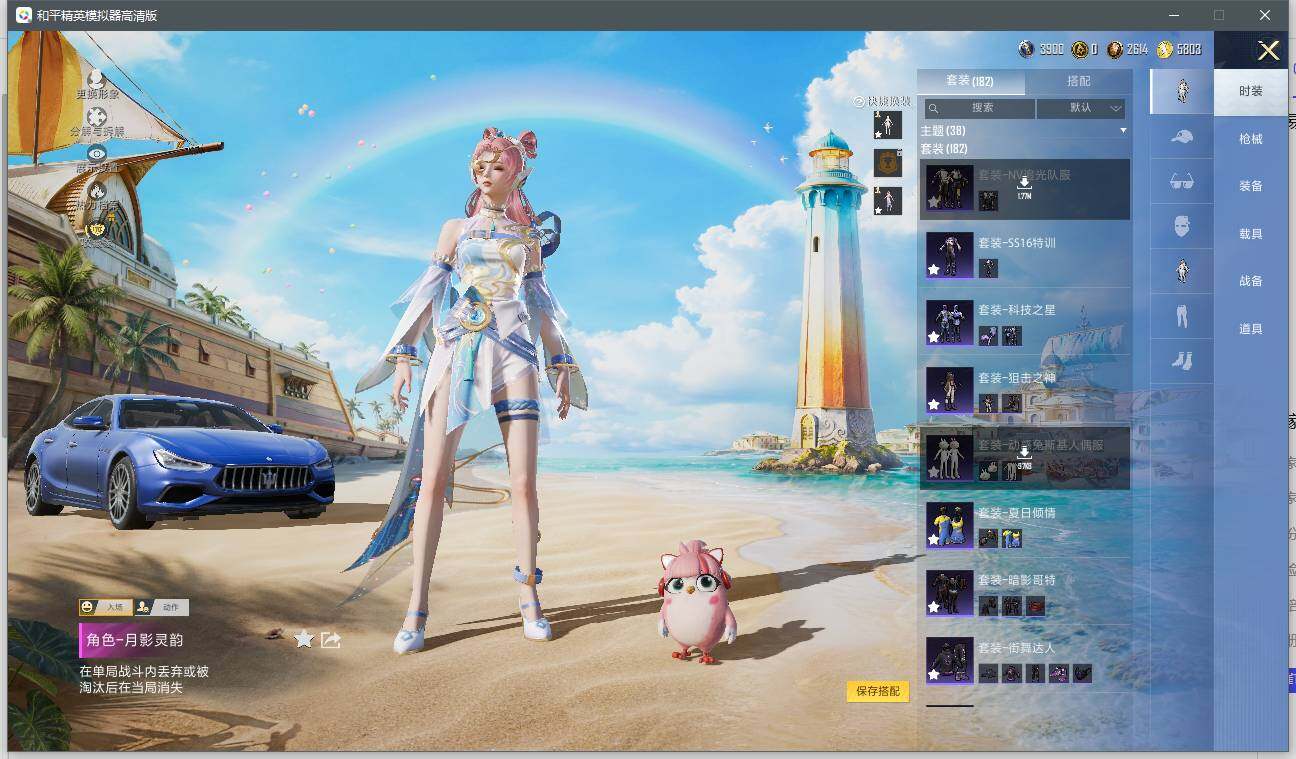
Task: Click fifth item icon under 套装-街舞达人
Action: coord(1082,674)
